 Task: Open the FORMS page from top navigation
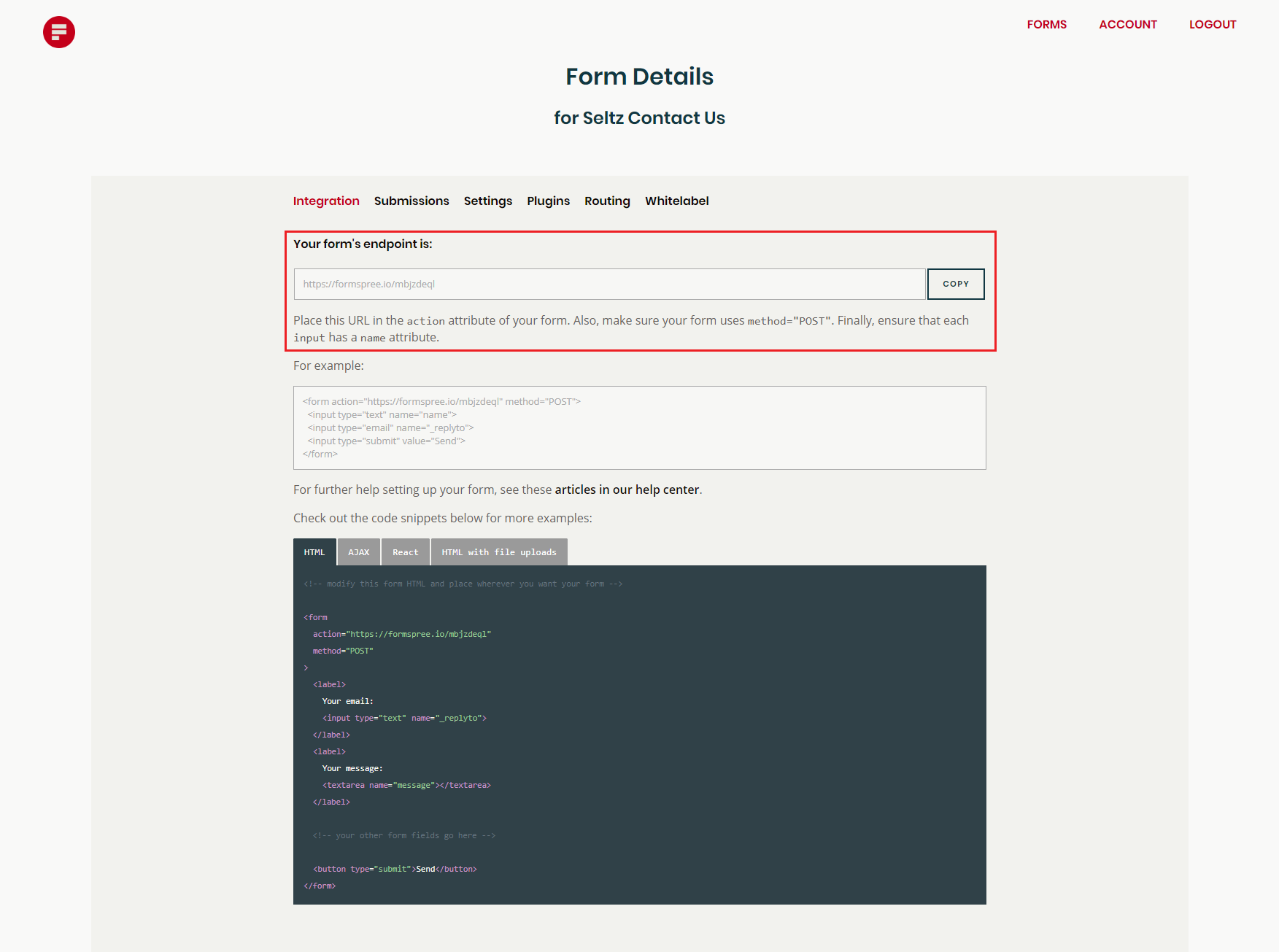[x=1046, y=24]
